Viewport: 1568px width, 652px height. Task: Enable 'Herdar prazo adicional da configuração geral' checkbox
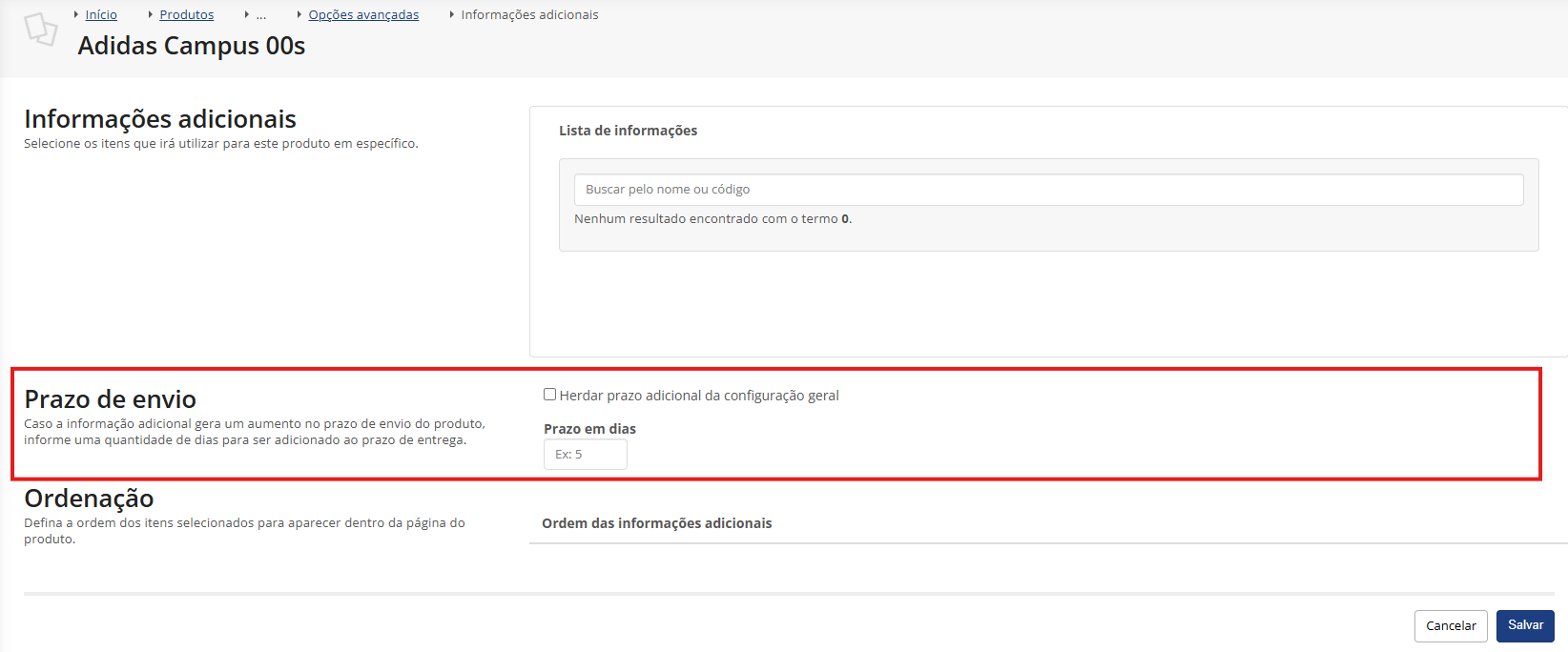point(549,395)
